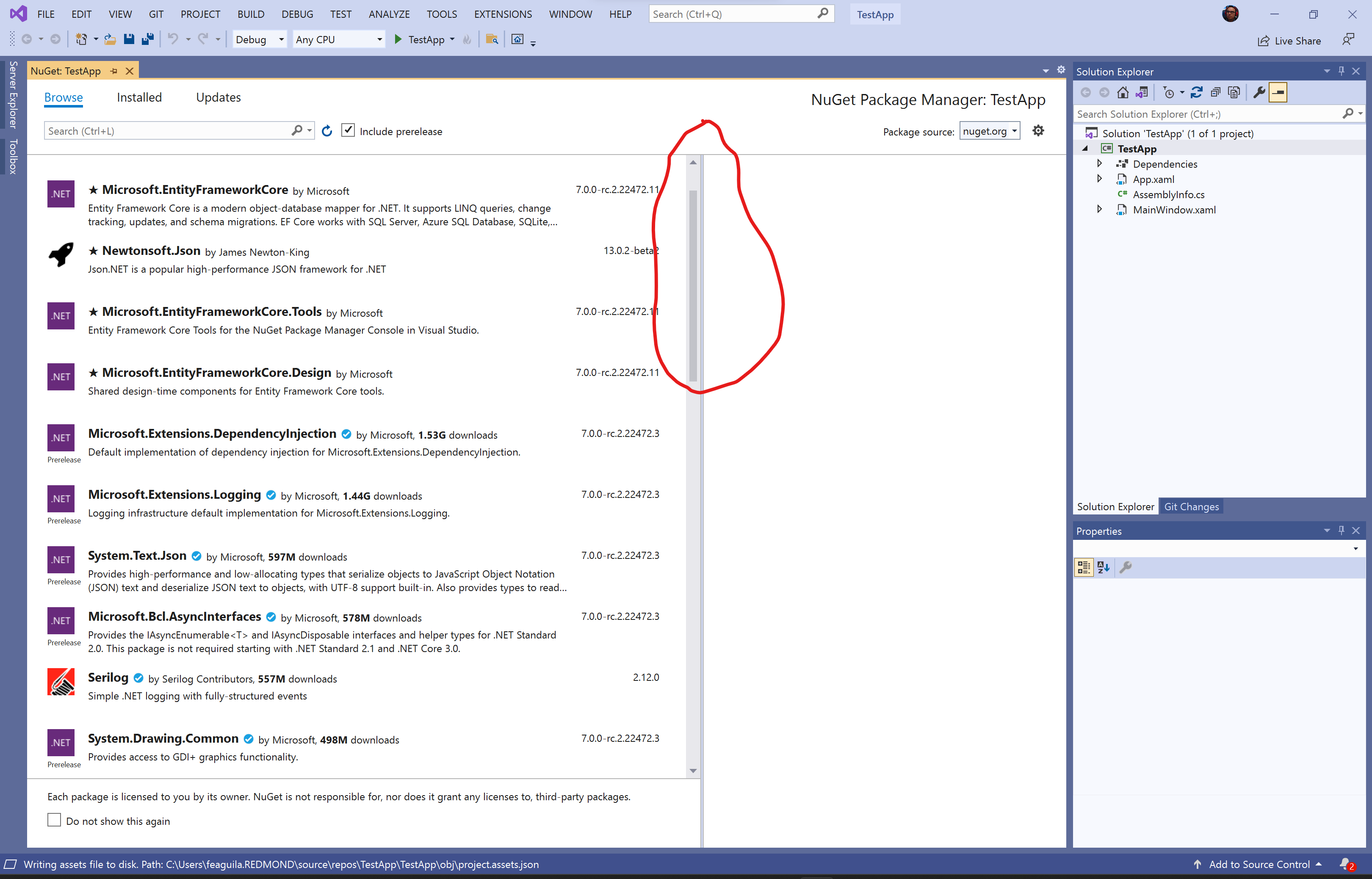Image resolution: width=1372 pixels, height=879 pixels.
Task: Refresh the NuGet package list
Action: click(327, 131)
